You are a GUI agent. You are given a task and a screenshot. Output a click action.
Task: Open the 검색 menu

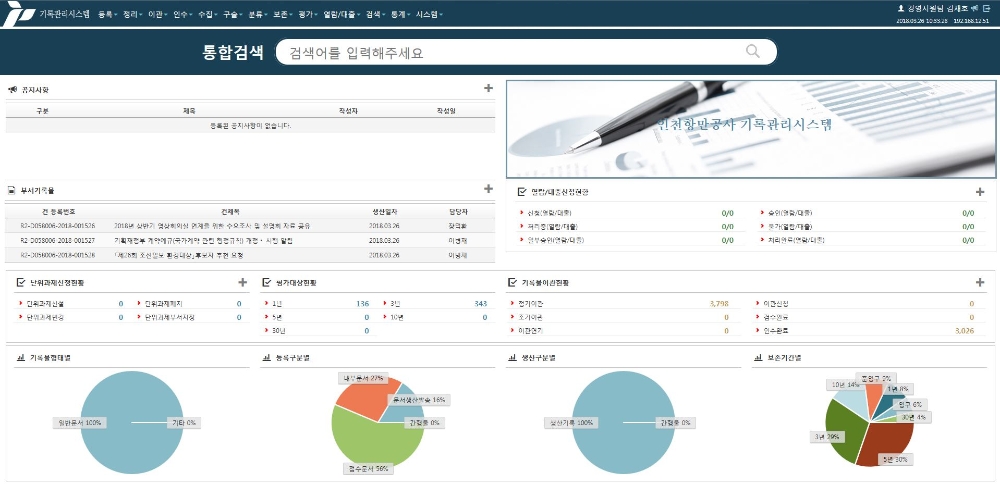[376, 14]
